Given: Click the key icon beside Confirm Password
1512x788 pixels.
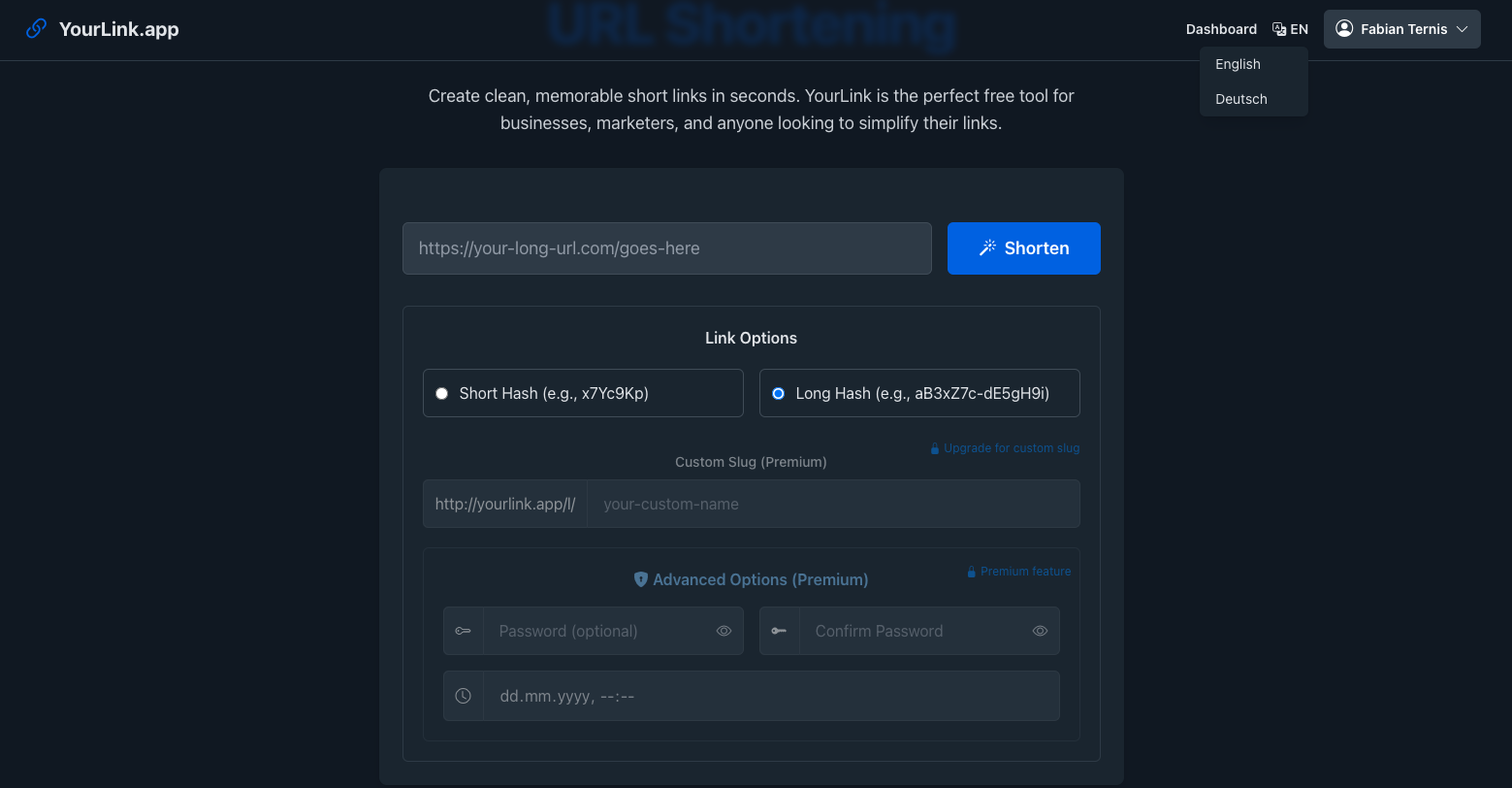Looking at the screenshot, I should click(780, 631).
